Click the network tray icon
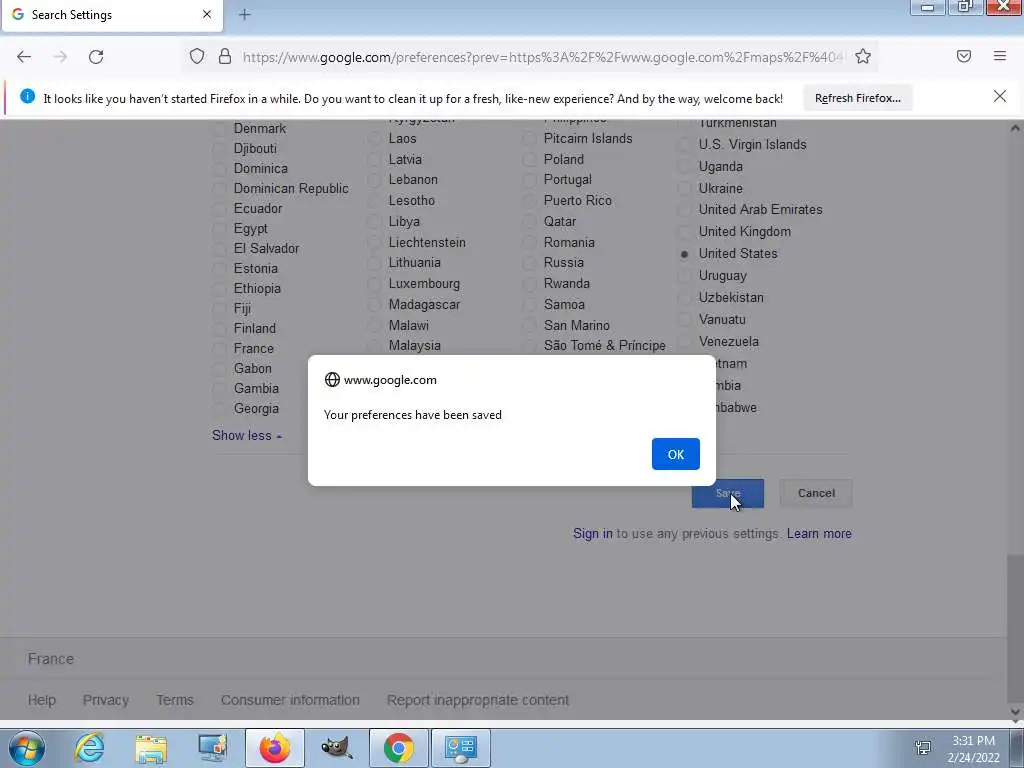Image resolution: width=1024 pixels, height=768 pixels. click(x=923, y=748)
